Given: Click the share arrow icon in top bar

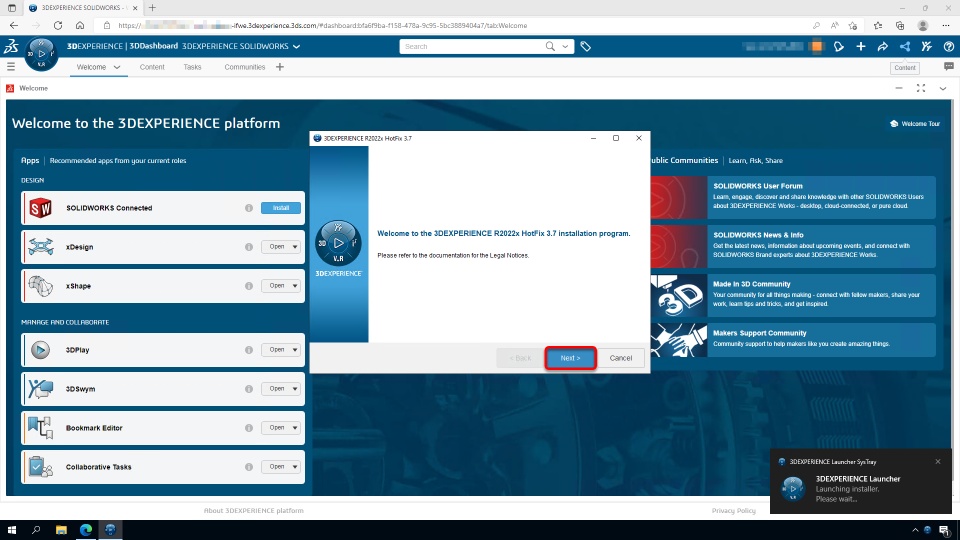Looking at the screenshot, I should 883,47.
